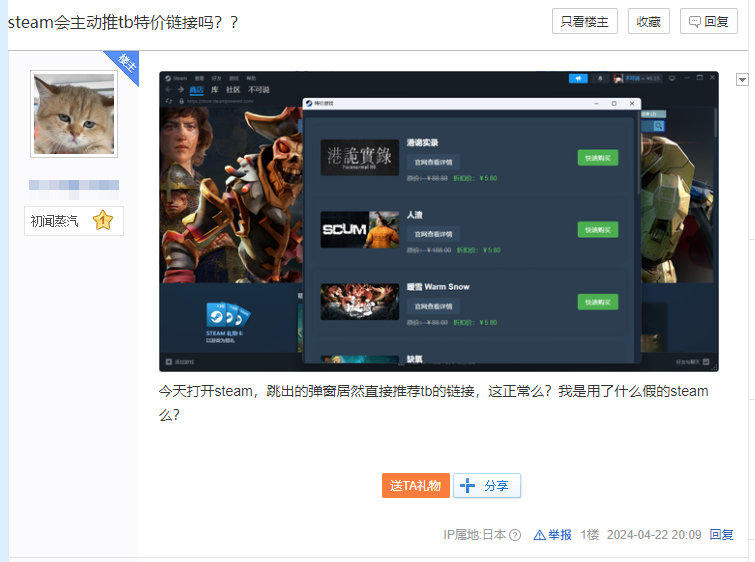This screenshot has height=562, width=755.
Task: Click the 初闻蒸汽 level badge
Action: tap(74, 221)
